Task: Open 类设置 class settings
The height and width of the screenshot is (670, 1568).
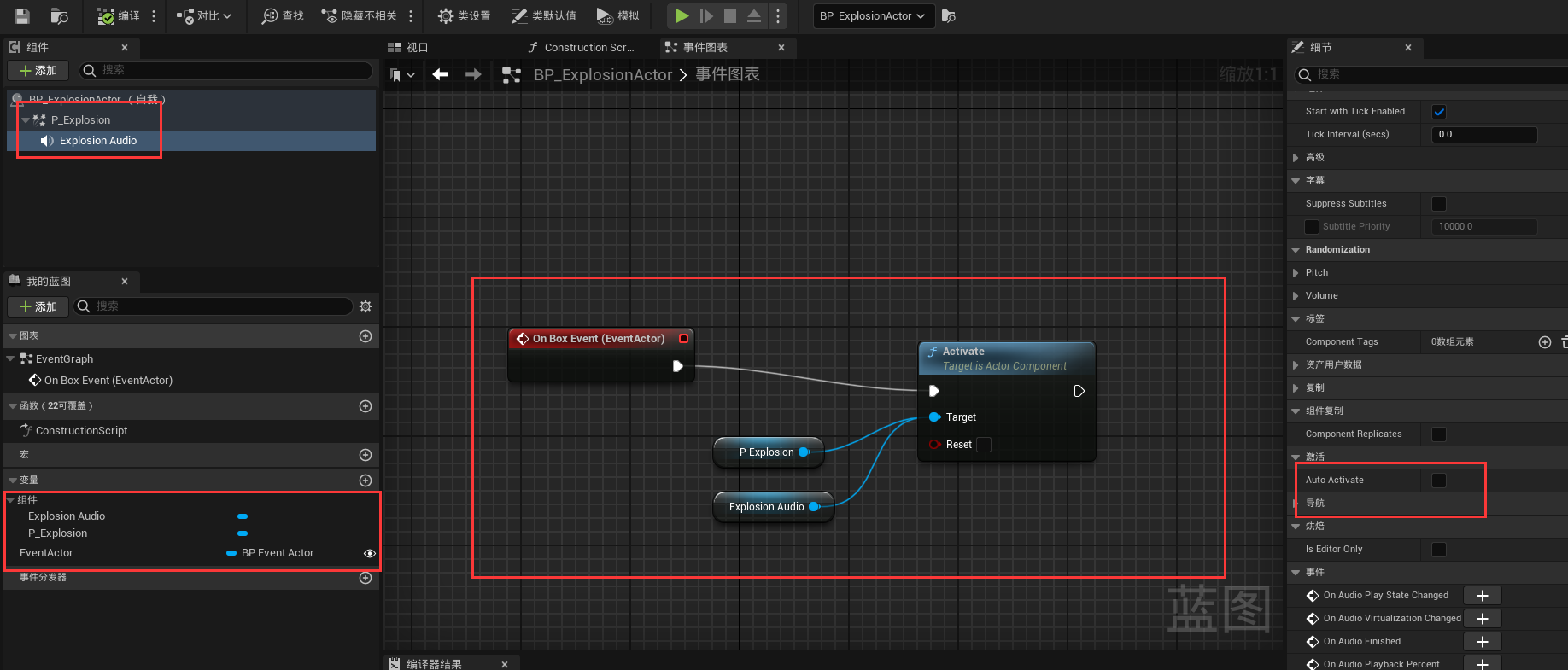Action: tap(464, 15)
